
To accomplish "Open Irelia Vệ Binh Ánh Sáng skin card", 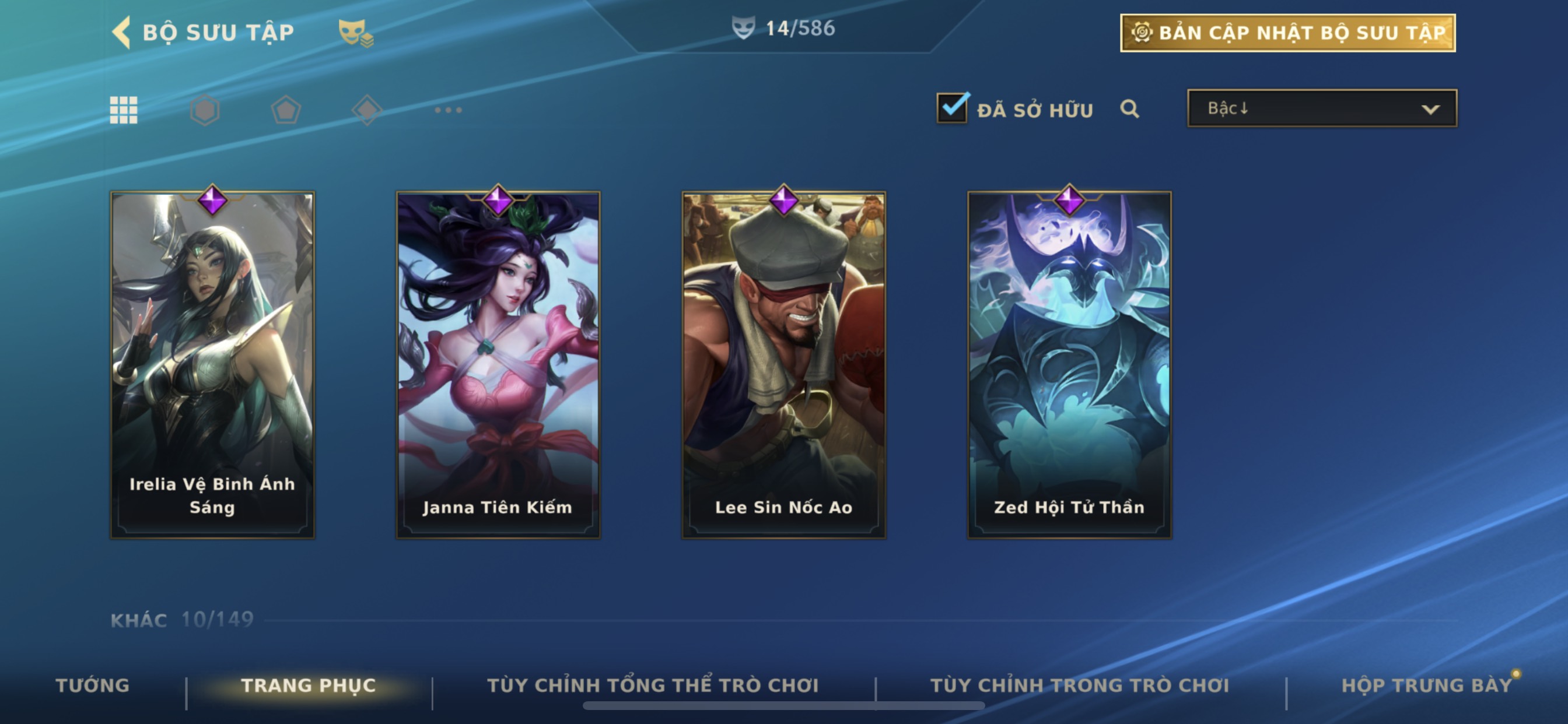I will (x=212, y=364).
